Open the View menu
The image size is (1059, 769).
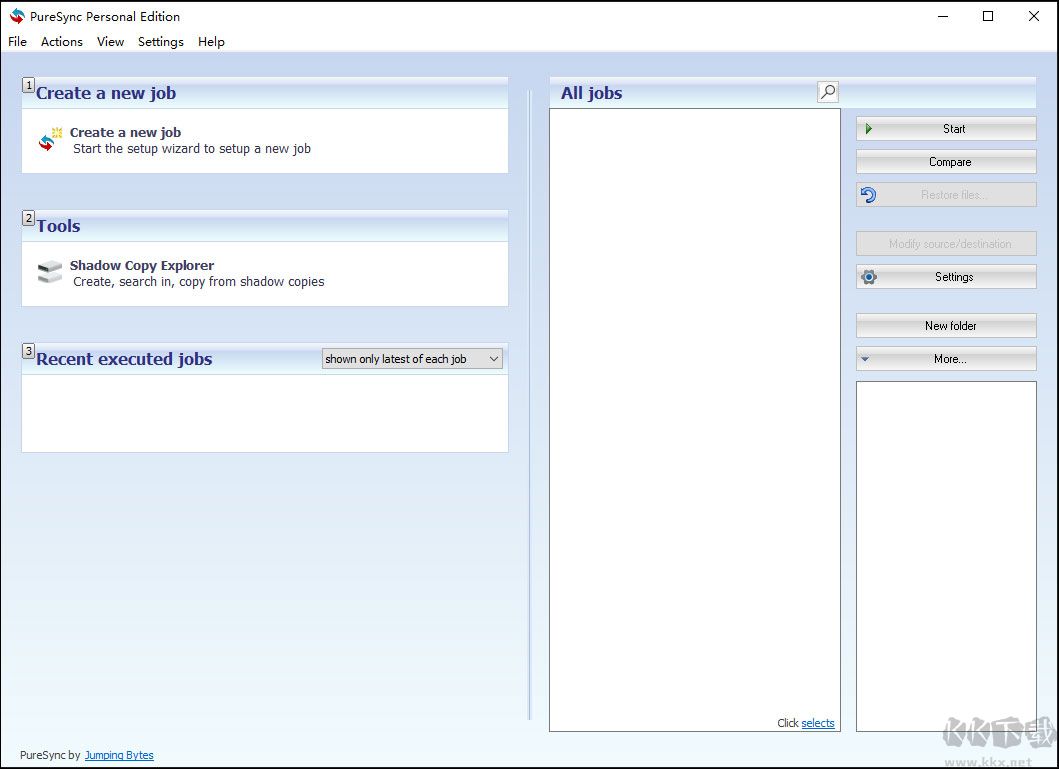pyautogui.click(x=110, y=42)
